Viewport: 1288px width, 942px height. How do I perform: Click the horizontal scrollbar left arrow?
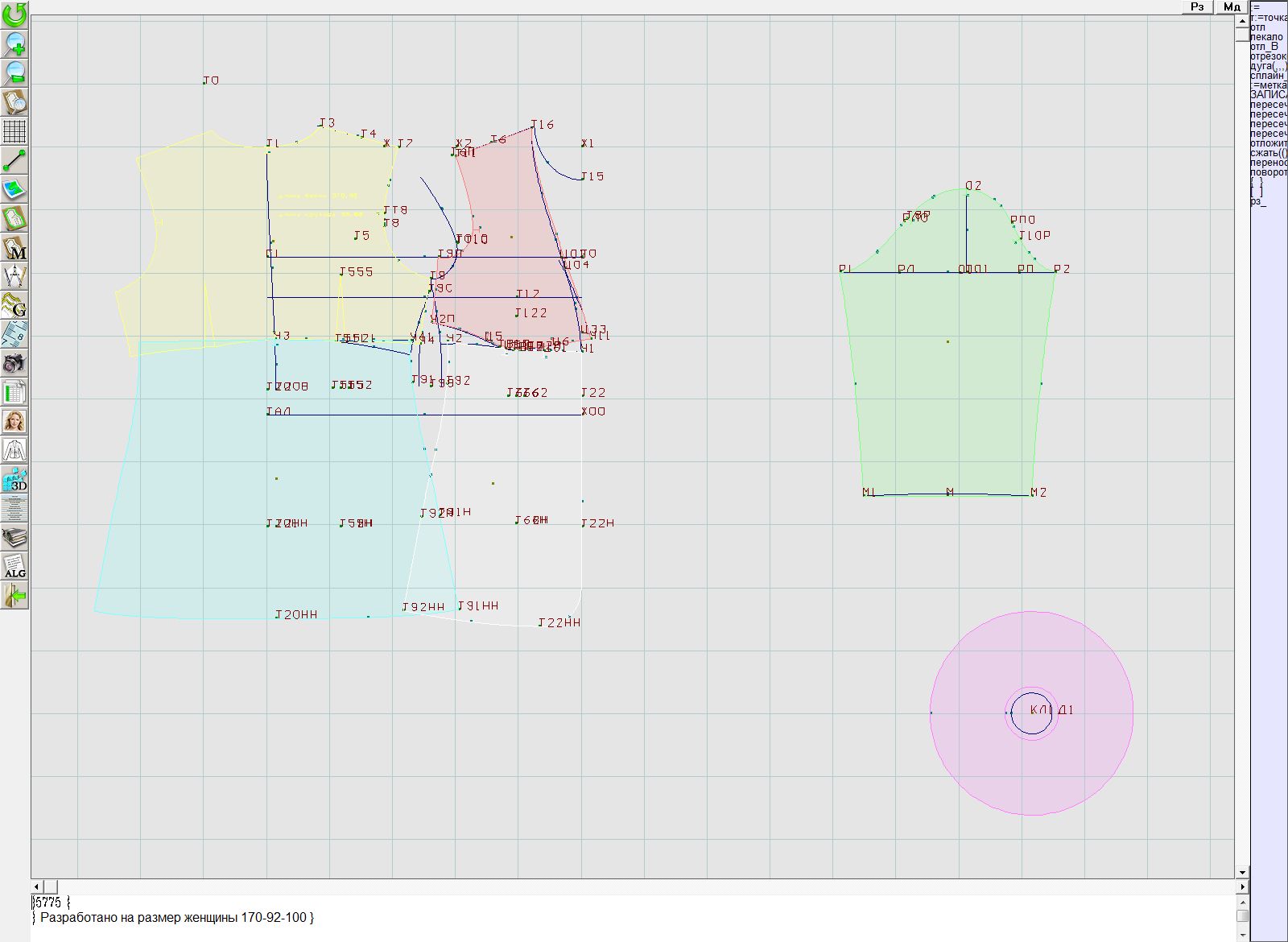click(x=36, y=886)
